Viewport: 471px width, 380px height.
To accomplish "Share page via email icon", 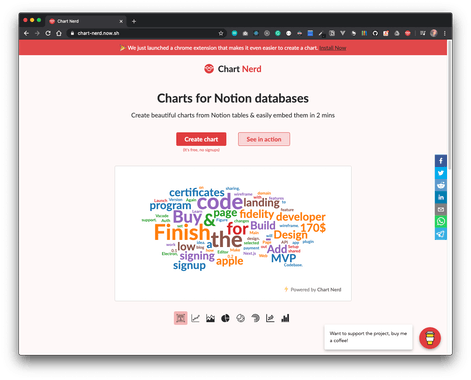I will [x=441, y=209].
